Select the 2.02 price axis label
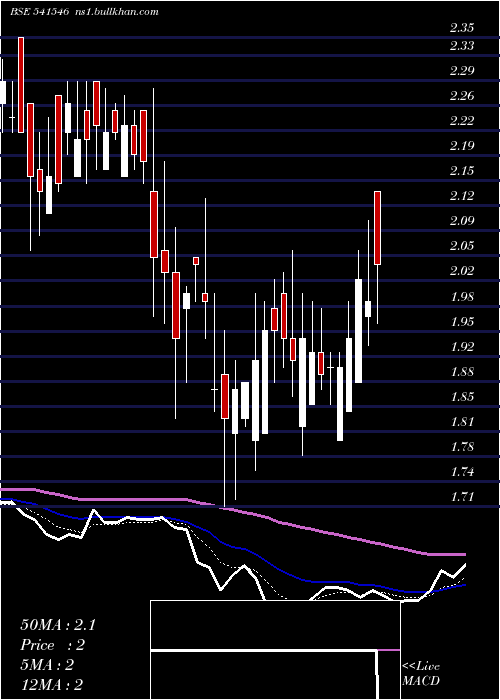500x700 pixels. pos(462,271)
